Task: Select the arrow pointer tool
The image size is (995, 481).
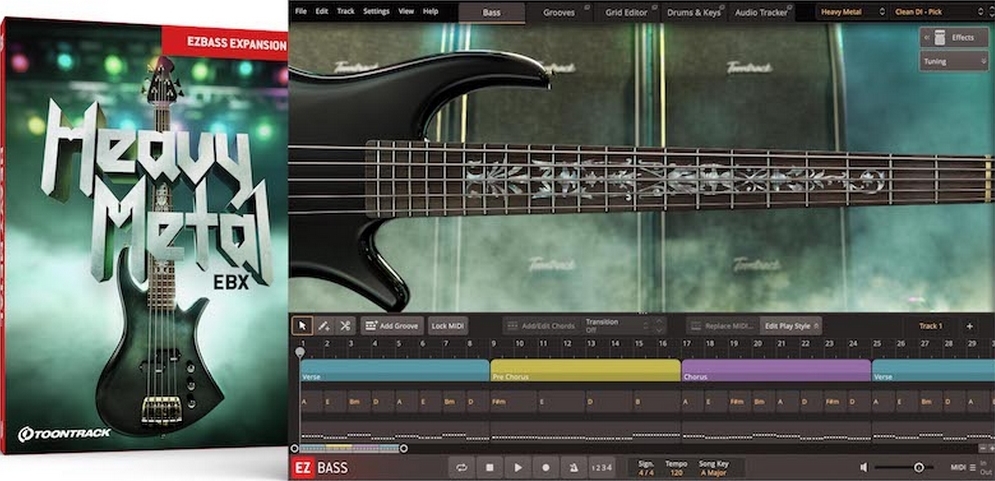Action: click(x=302, y=326)
